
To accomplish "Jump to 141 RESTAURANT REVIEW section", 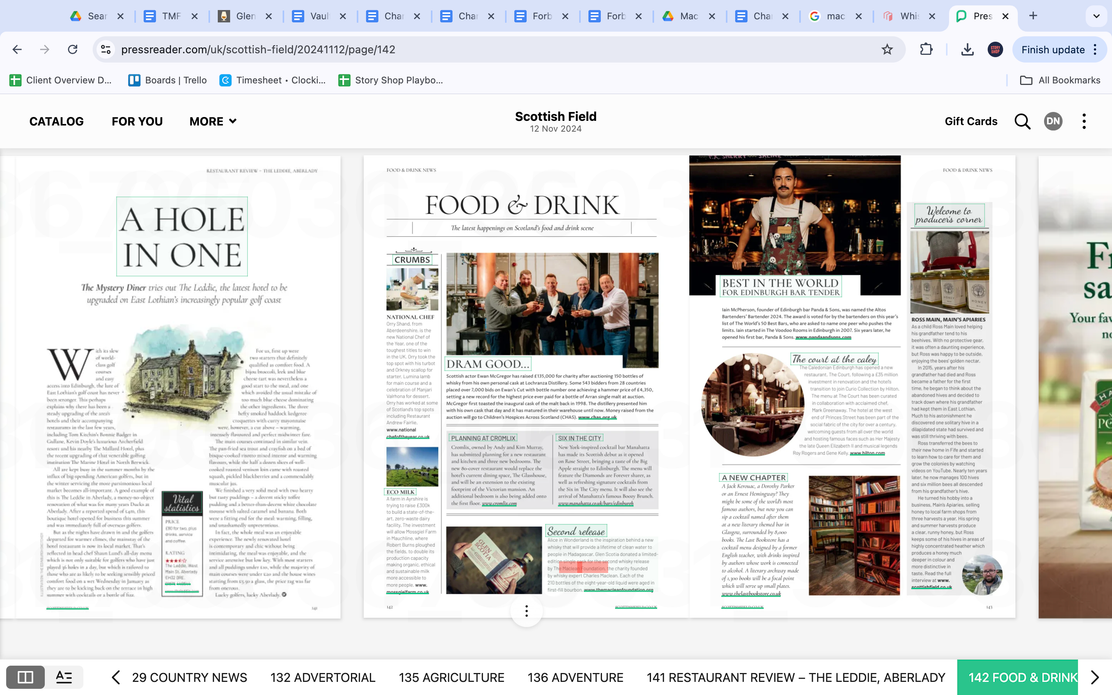I will (x=796, y=678).
